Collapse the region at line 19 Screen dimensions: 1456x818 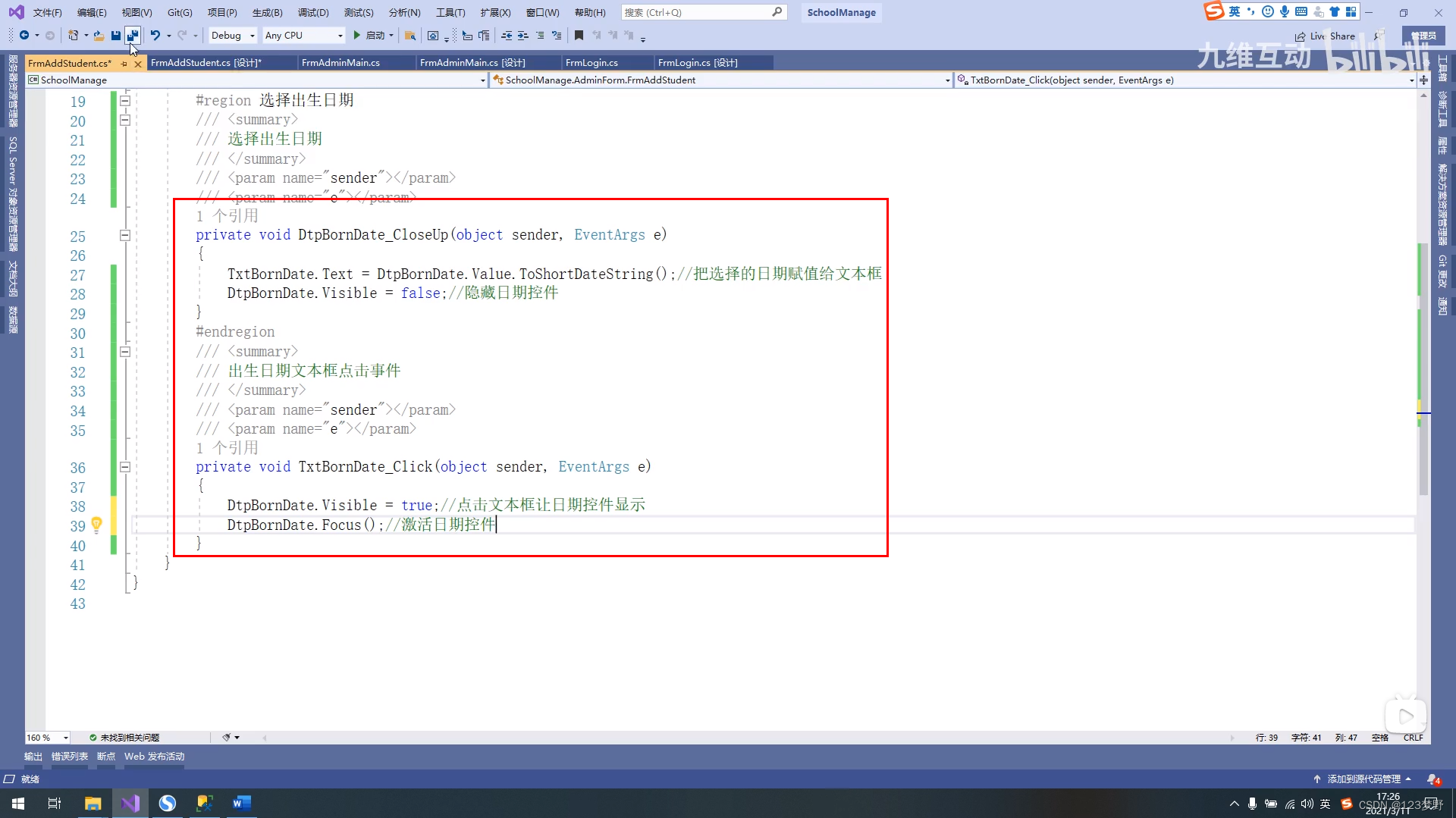click(125, 101)
